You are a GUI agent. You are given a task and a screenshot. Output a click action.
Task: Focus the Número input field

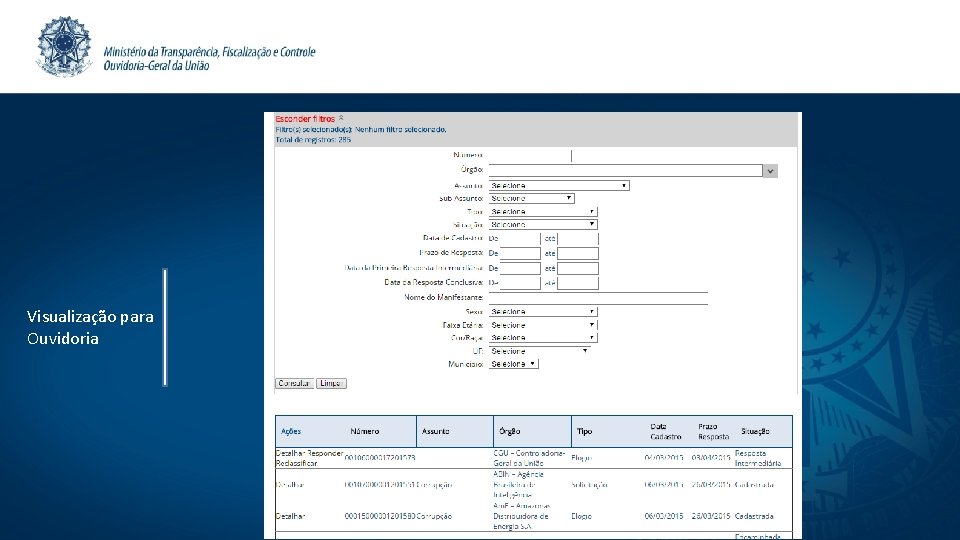(x=530, y=156)
